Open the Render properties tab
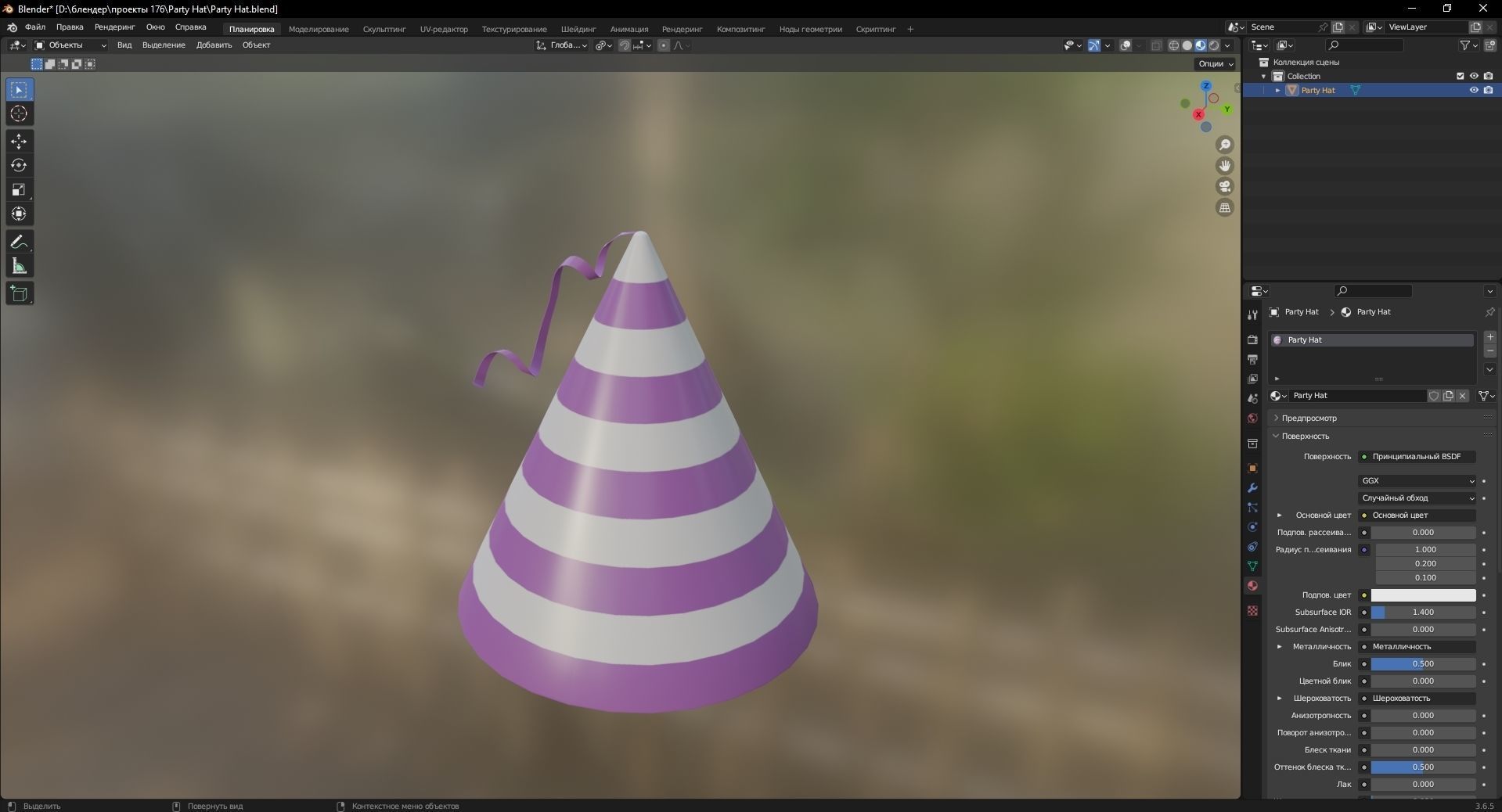1502x812 pixels. [1252, 340]
